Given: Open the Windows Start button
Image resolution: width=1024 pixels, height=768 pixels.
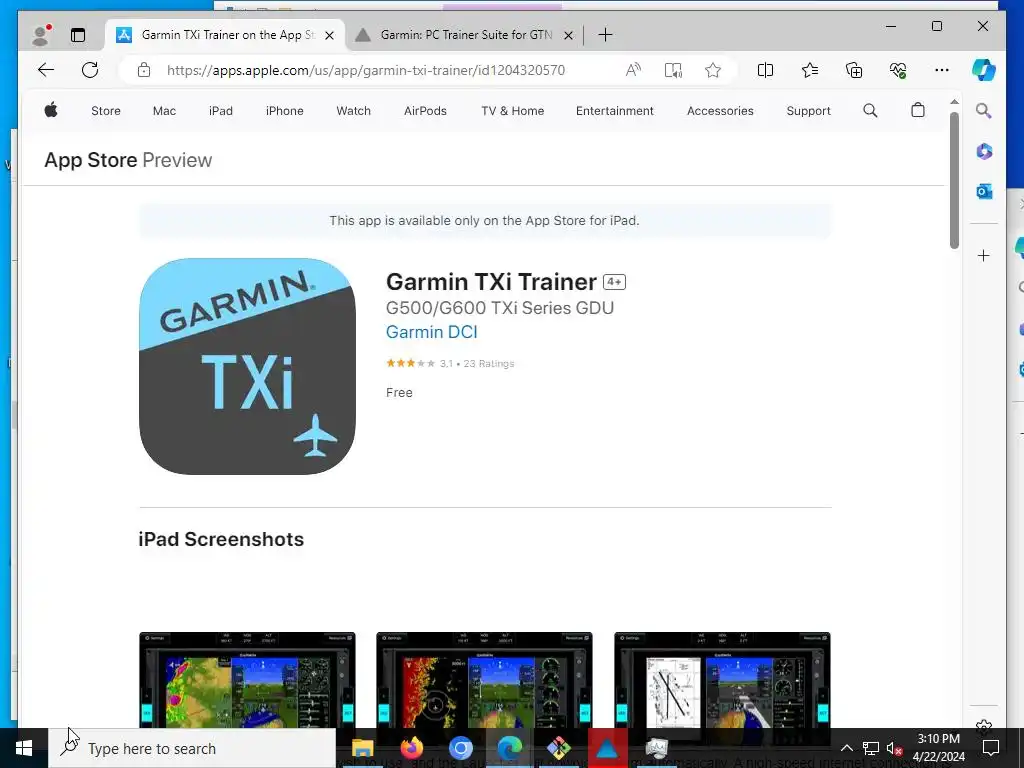Looking at the screenshot, I should pyautogui.click(x=24, y=748).
